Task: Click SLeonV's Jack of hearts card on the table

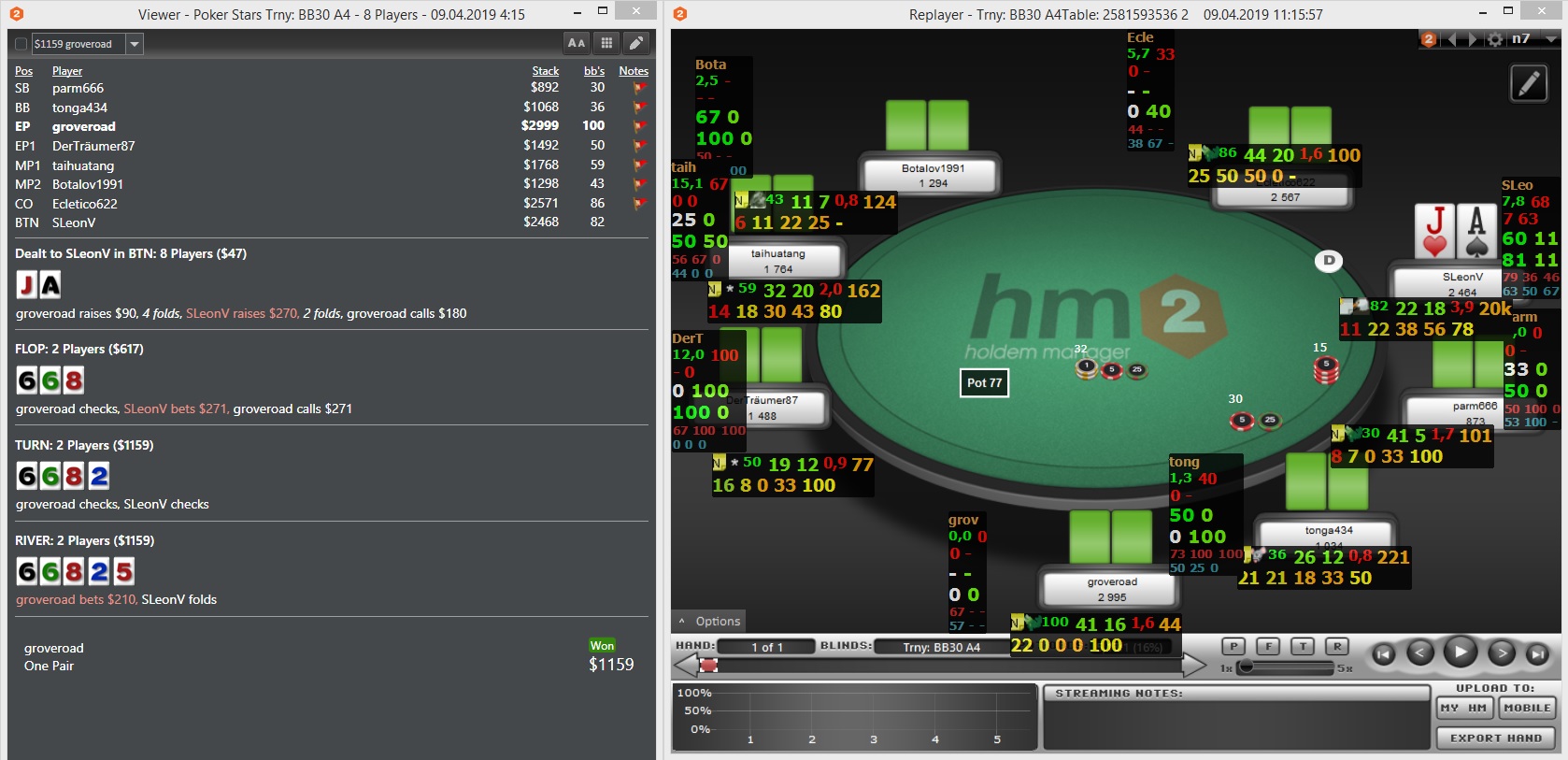Action: [1435, 232]
